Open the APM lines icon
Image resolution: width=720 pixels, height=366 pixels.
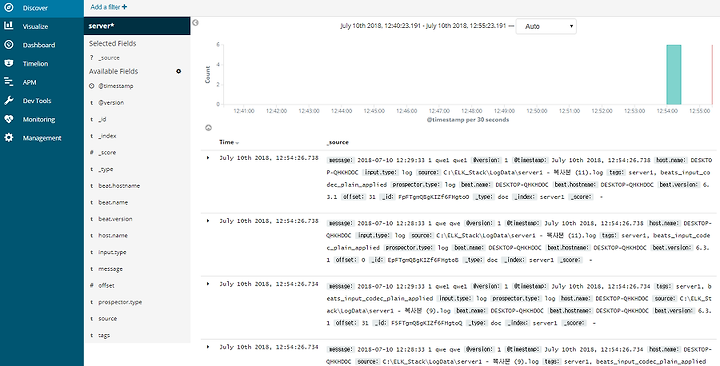tap(9, 82)
